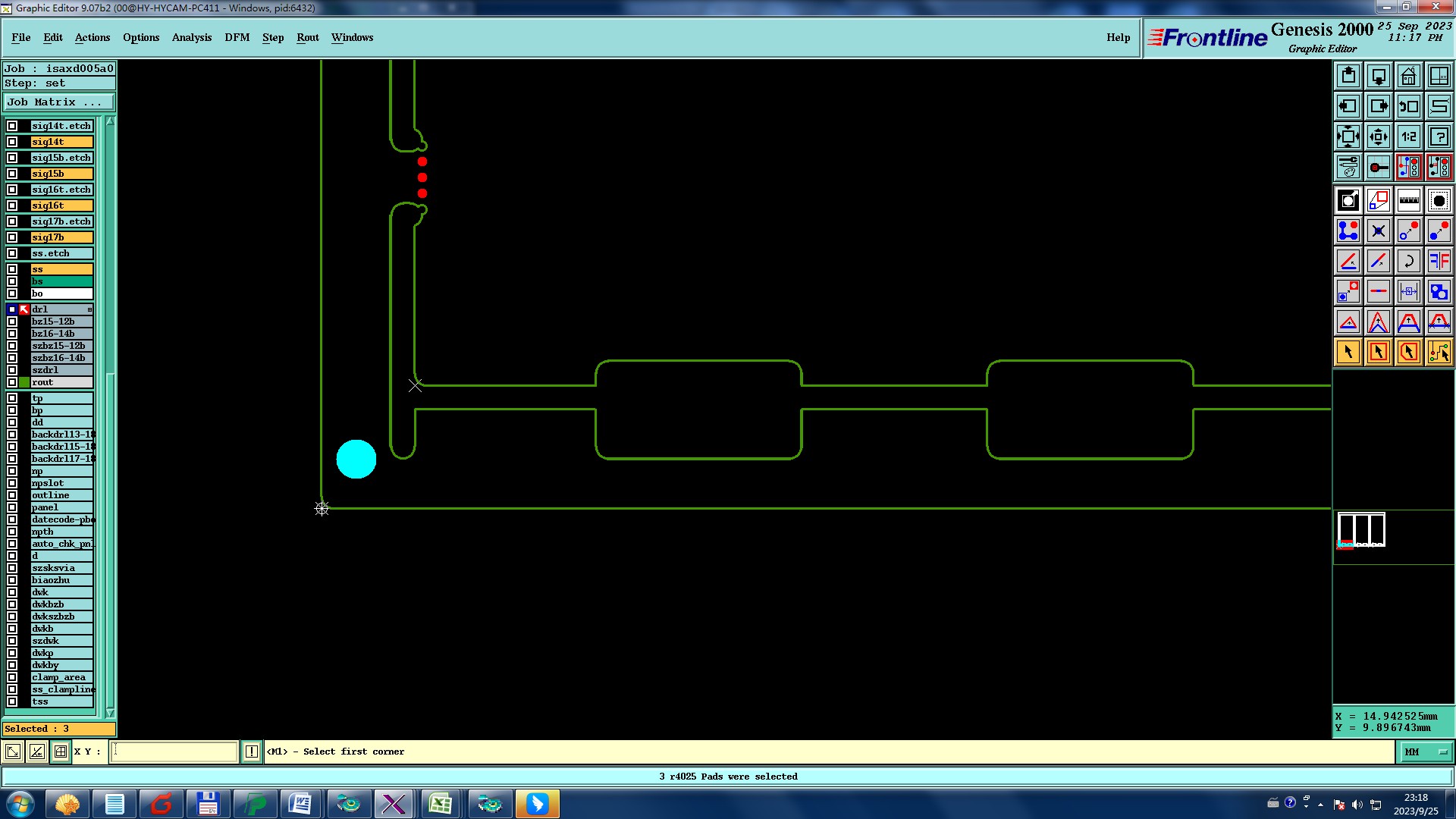This screenshot has height=819, width=1456.
Task: Enable the outline layer display checkbox
Action: click(x=12, y=495)
